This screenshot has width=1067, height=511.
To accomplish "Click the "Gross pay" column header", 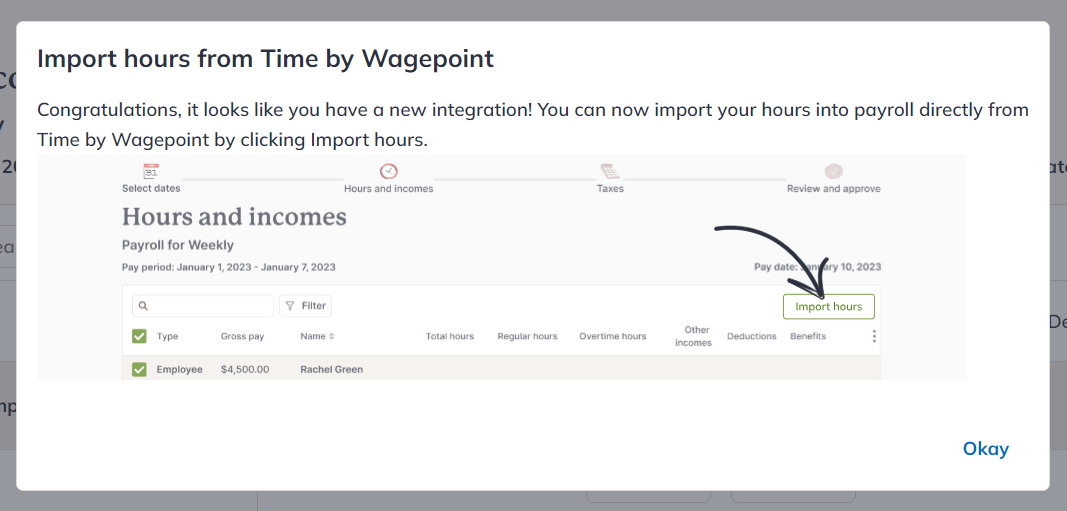I will (242, 336).
